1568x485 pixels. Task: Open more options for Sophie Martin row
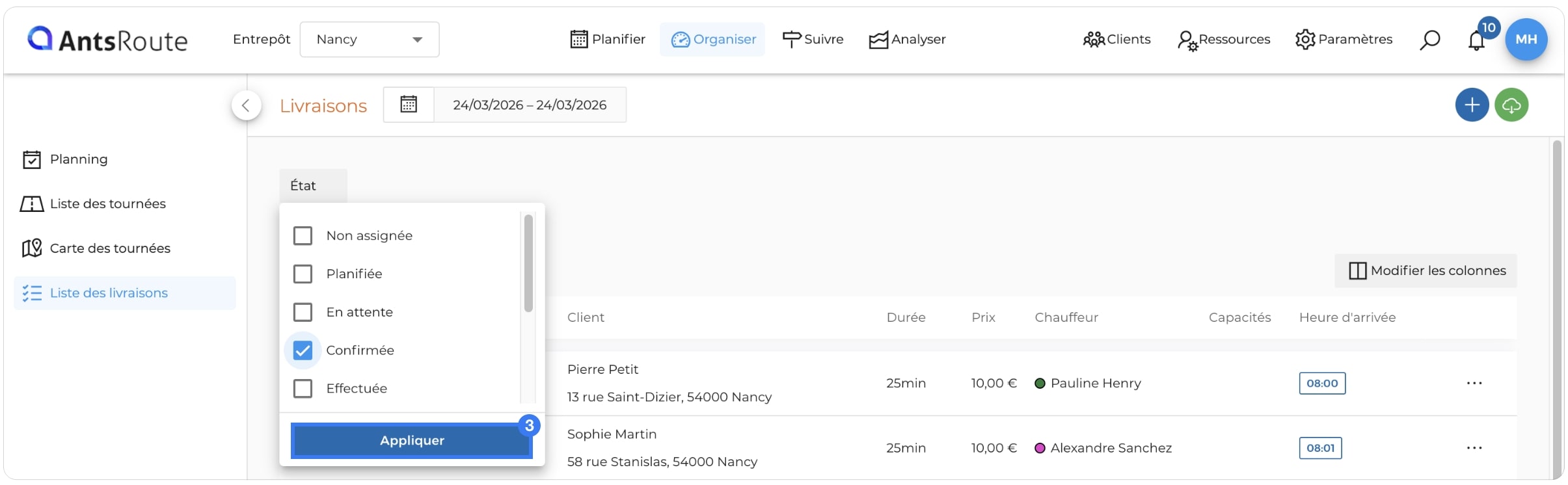click(1474, 448)
